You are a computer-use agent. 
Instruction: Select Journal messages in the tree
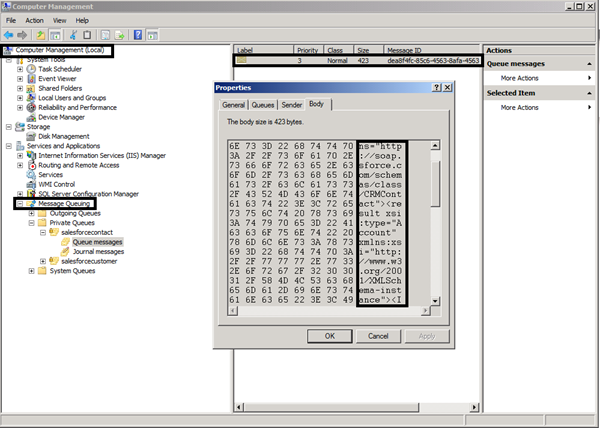(x=98, y=252)
